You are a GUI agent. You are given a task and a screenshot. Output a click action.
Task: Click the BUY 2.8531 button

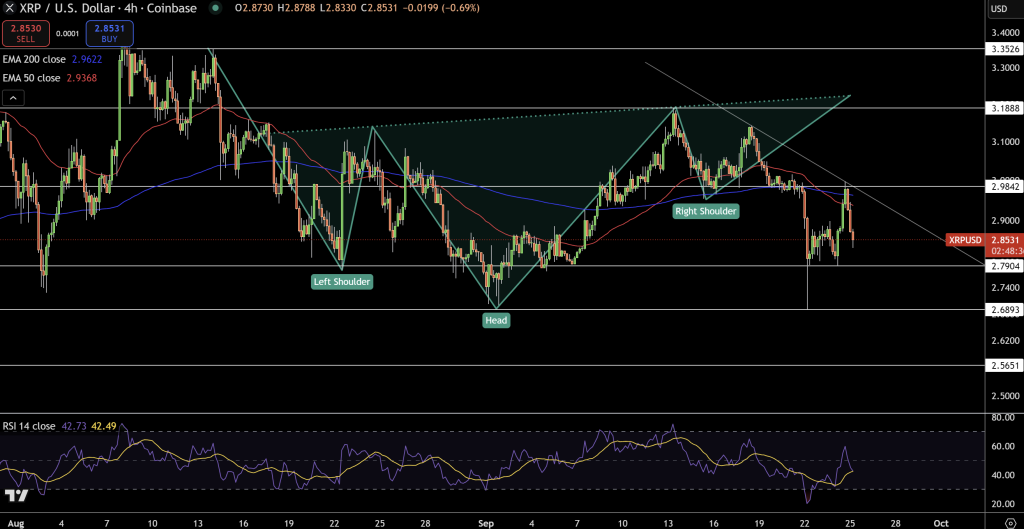110,33
